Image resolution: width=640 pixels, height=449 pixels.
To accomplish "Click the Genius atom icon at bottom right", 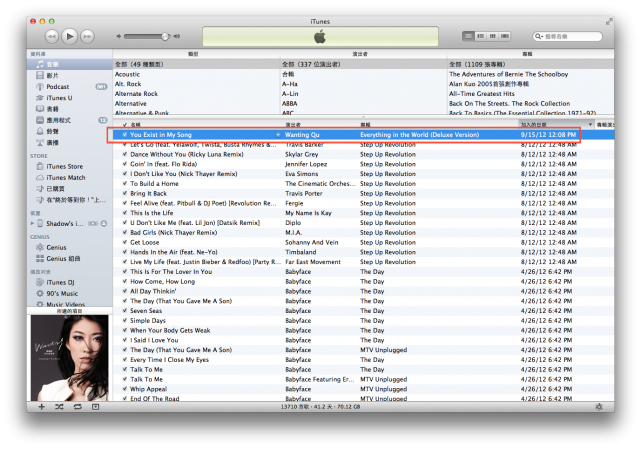I will (x=599, y=407).
